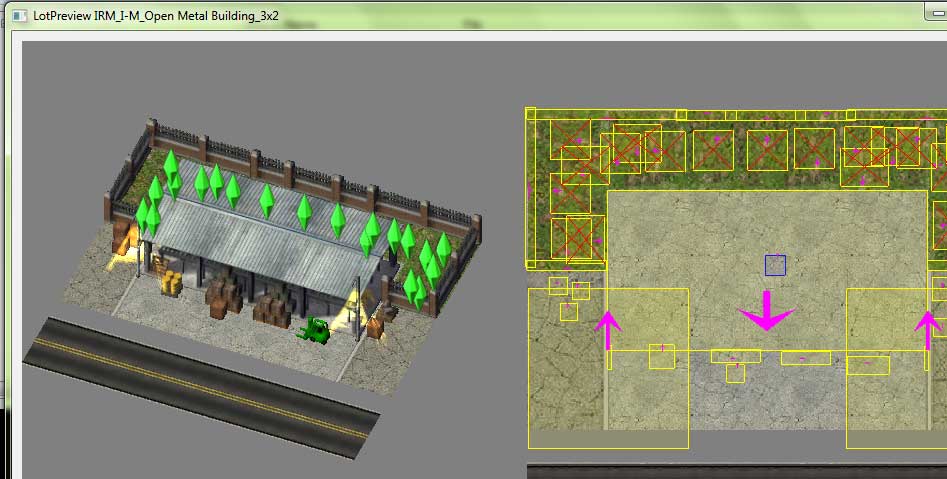Select the red-crossed prop box above the blue square
This screenshot has height=479, width=947.
767,150
